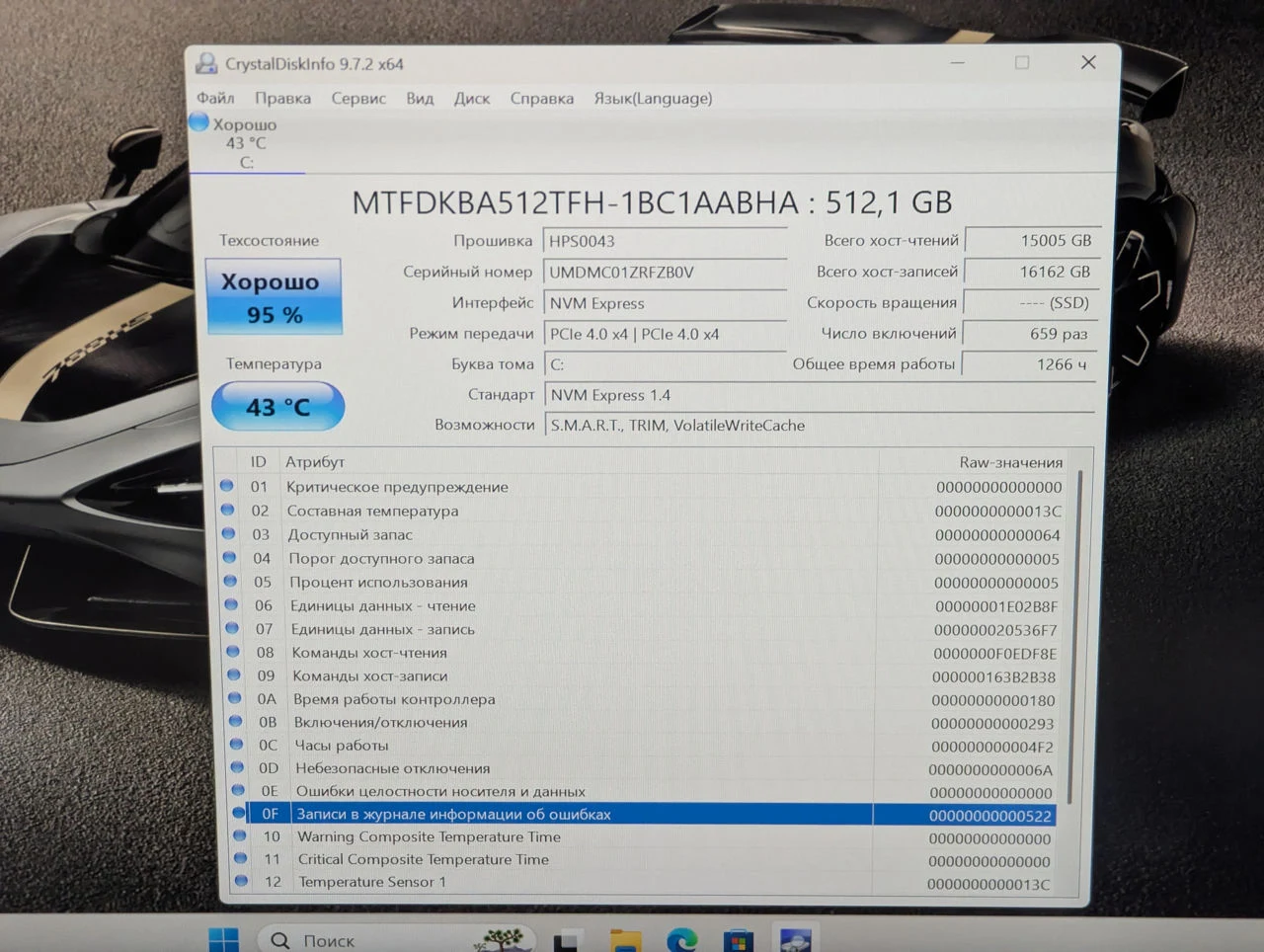Click the blue Хорошо 95 % health status button
This screenshot has height=952, width=1264.
coord(274,296)
